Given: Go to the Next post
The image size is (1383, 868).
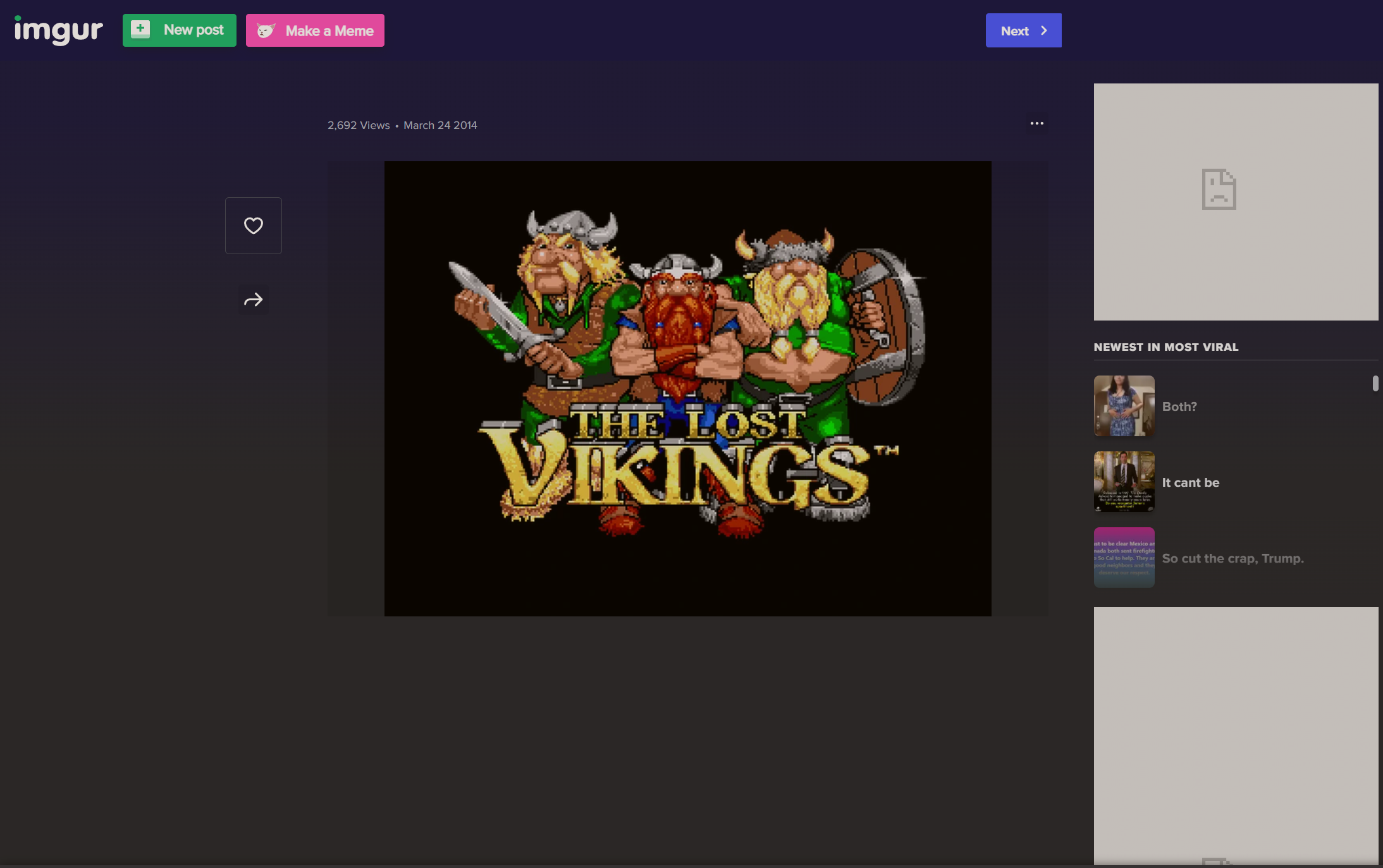Looking at the screenshot, I should tap(1015, 31).
